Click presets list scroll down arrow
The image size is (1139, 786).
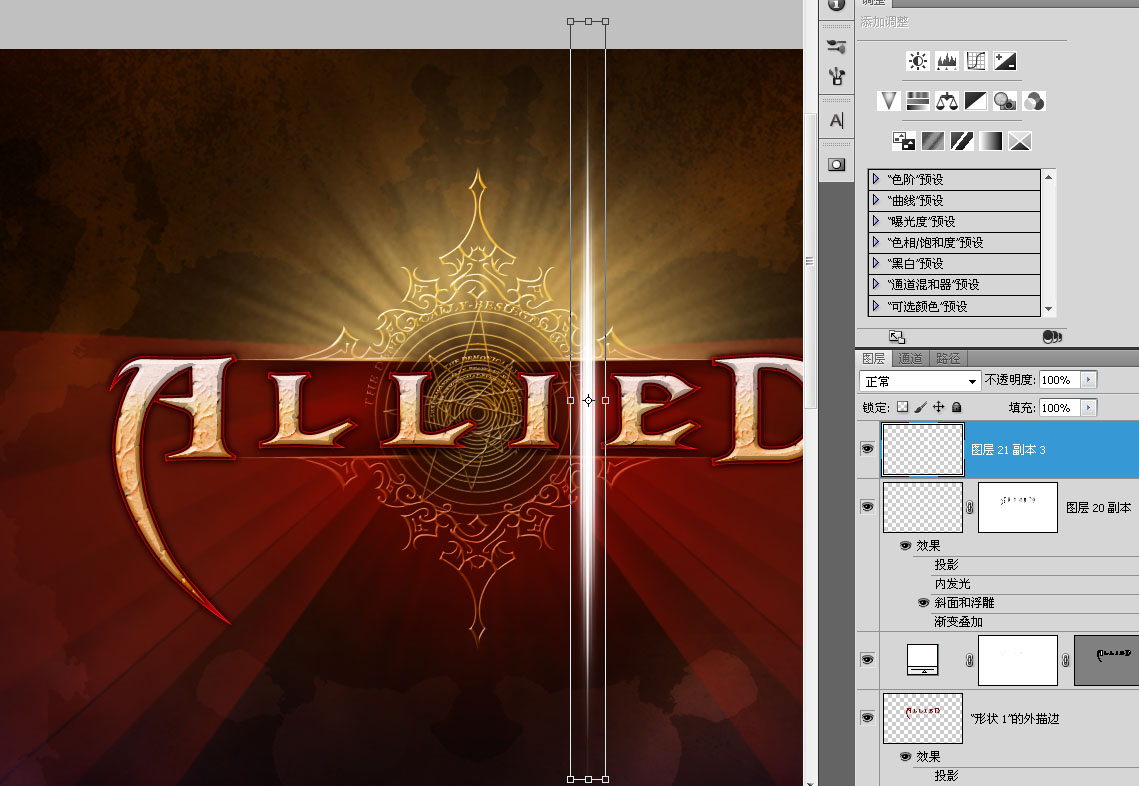click(x=1048, y=309)
